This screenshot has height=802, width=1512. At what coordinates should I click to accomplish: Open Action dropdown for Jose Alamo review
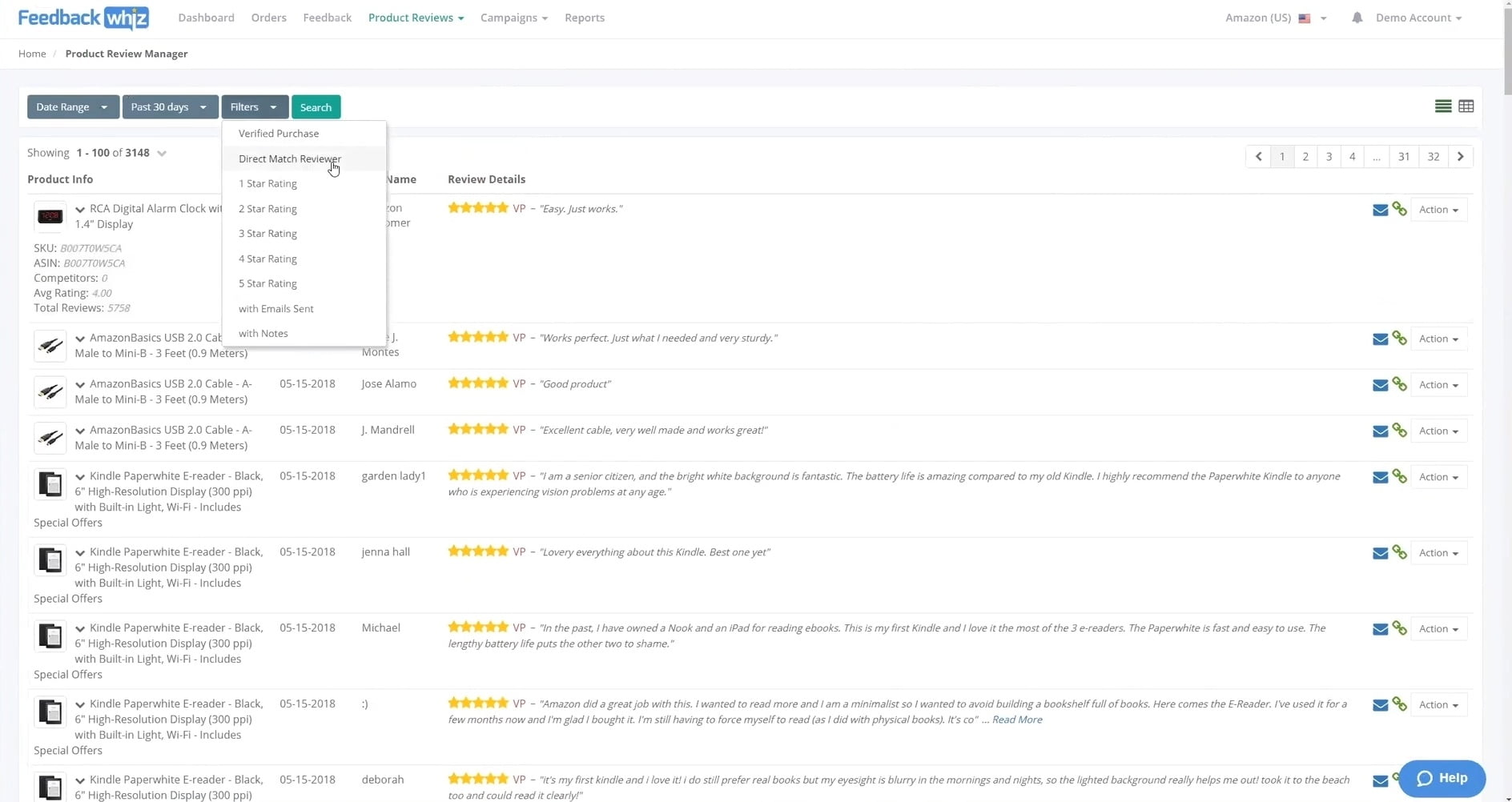tap(1438, 385)
